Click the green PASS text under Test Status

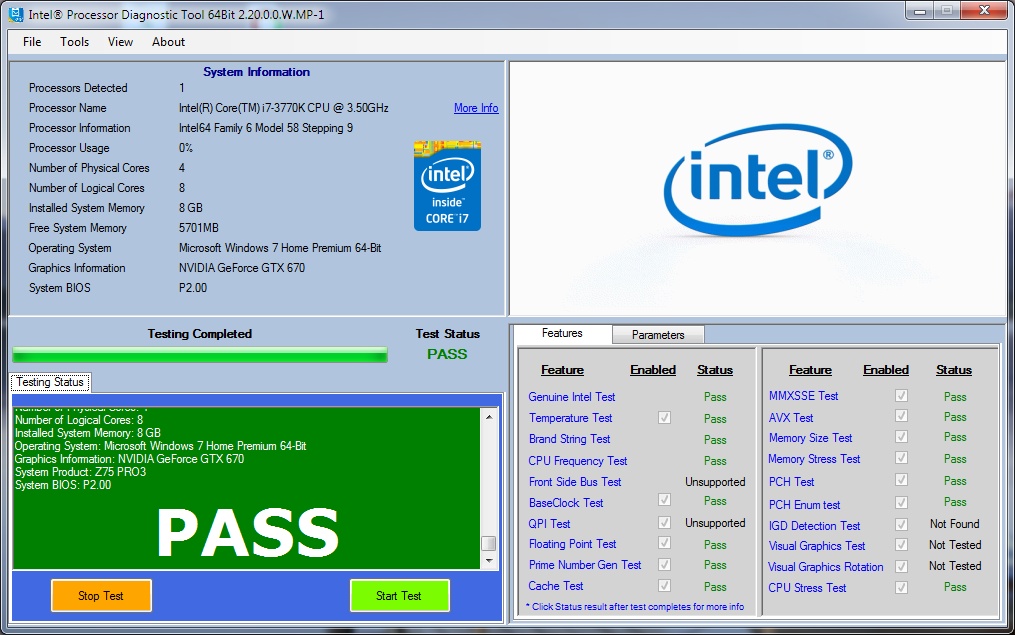(x=447, y=354)
